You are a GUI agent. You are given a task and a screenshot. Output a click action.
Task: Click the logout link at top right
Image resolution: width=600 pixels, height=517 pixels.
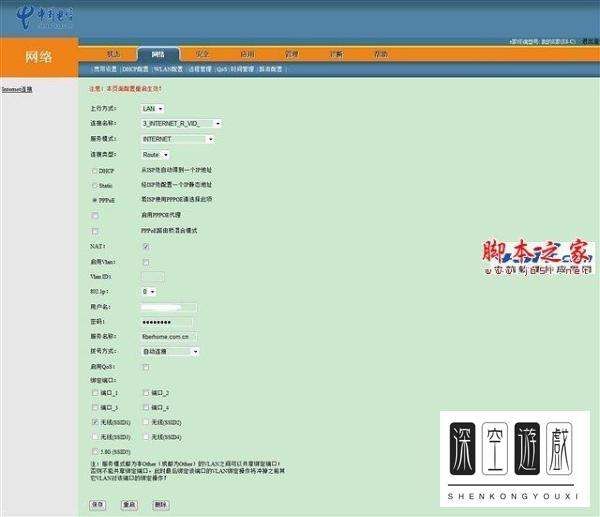click(x=590, y=41)
